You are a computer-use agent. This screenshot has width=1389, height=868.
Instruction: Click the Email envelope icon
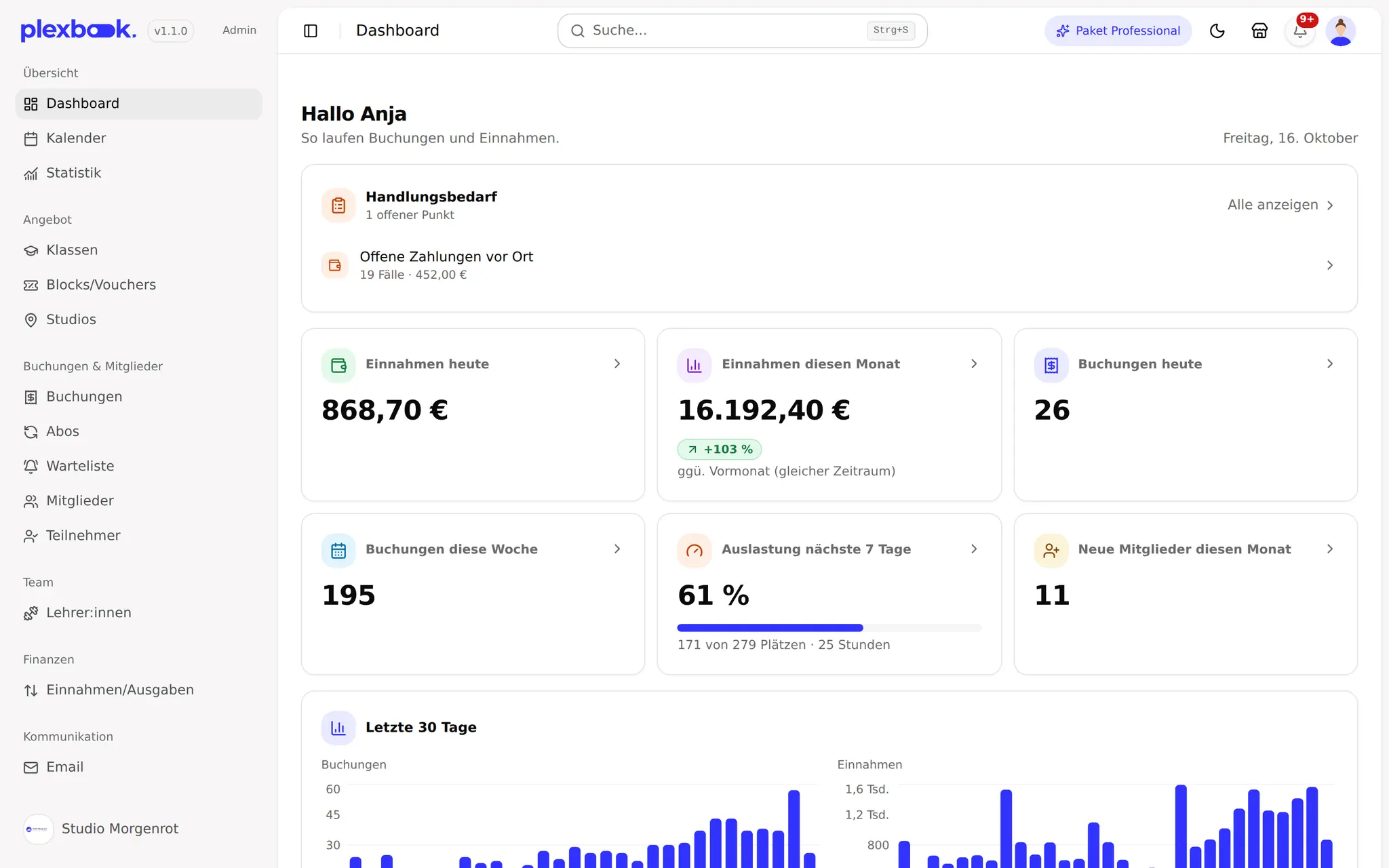pyautogui.click(x=31, y=768)
